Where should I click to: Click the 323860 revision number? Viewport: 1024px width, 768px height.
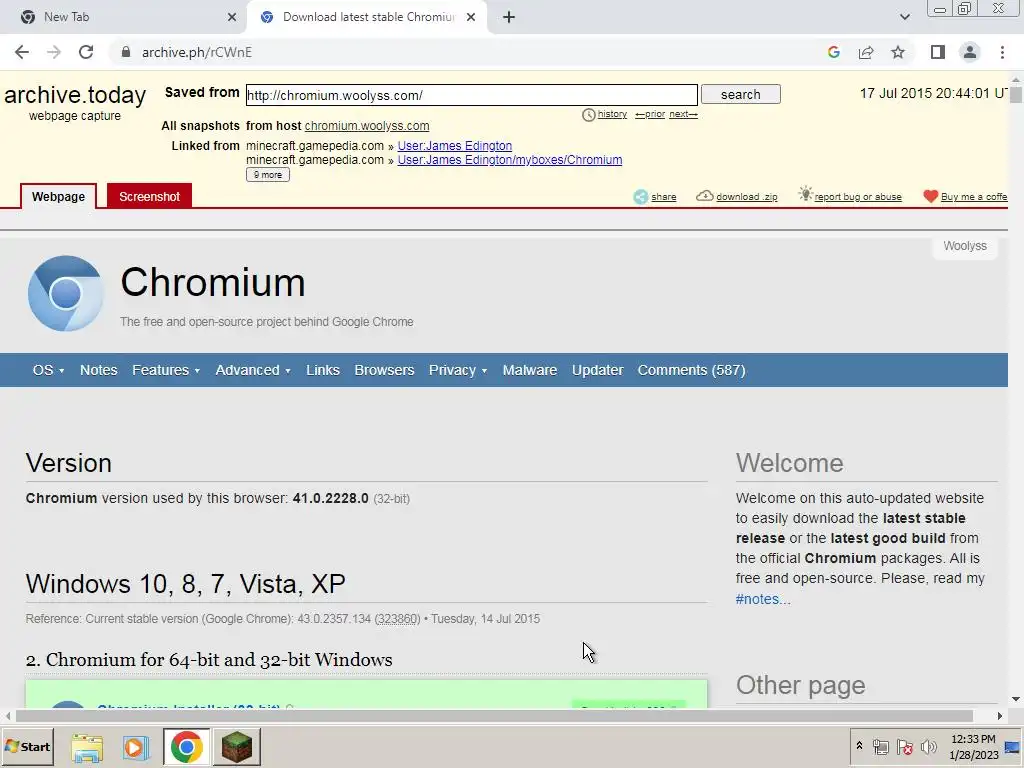click(397, 618)
